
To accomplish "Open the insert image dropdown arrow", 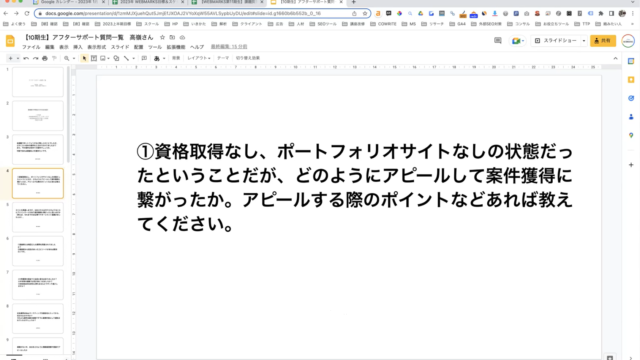I will tap(108, 58).
